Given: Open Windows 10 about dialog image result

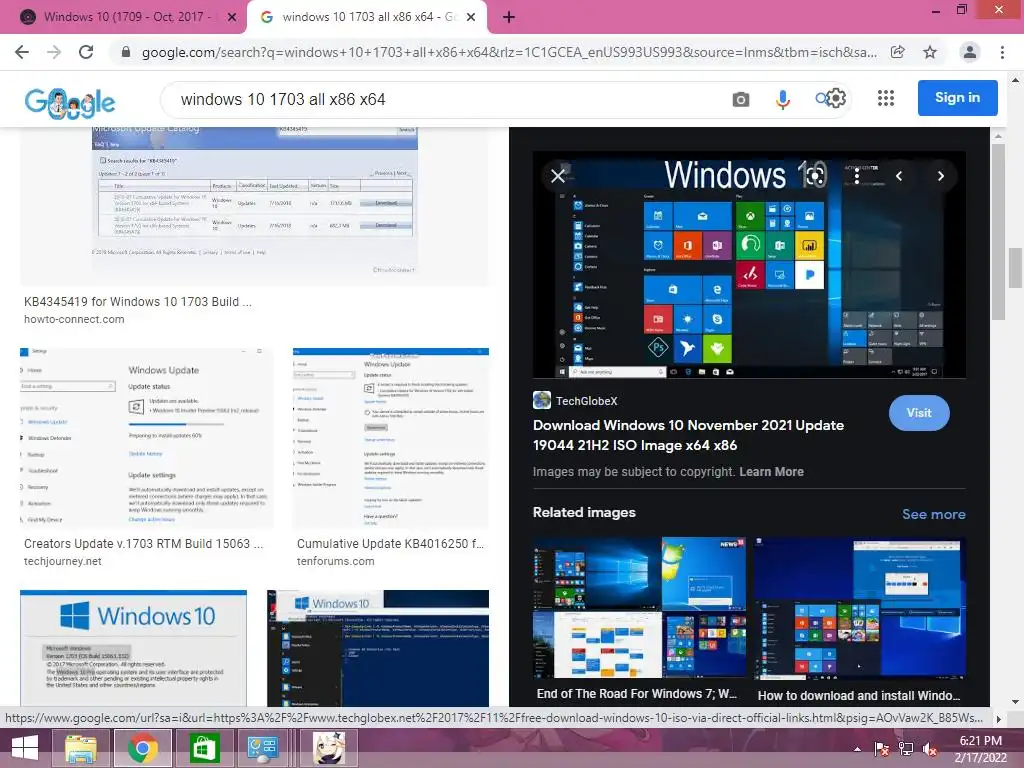Looking at the screenshot, I should (133, 648).
